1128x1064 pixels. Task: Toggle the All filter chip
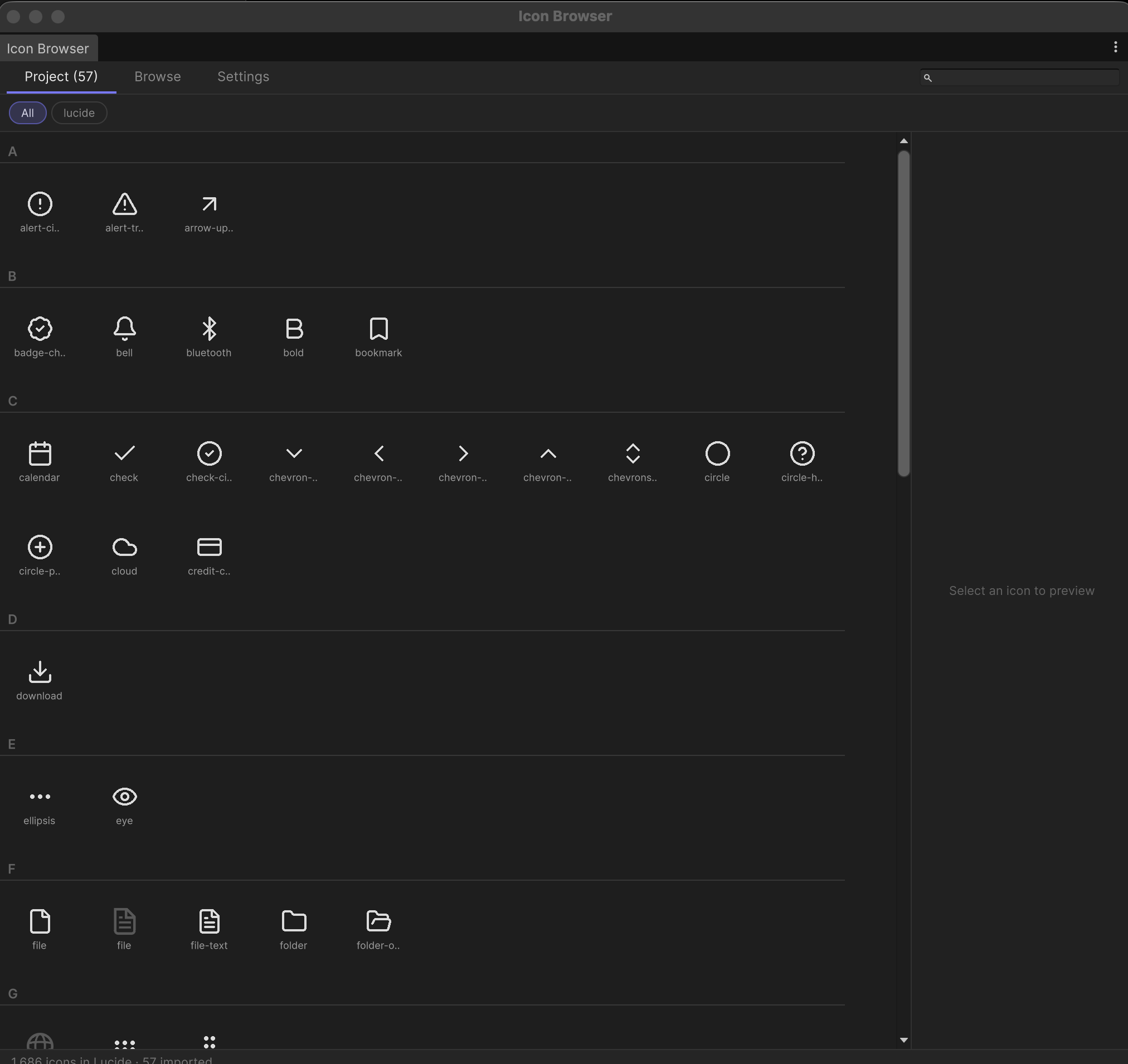pyautogui.click(x=27, y=113)
